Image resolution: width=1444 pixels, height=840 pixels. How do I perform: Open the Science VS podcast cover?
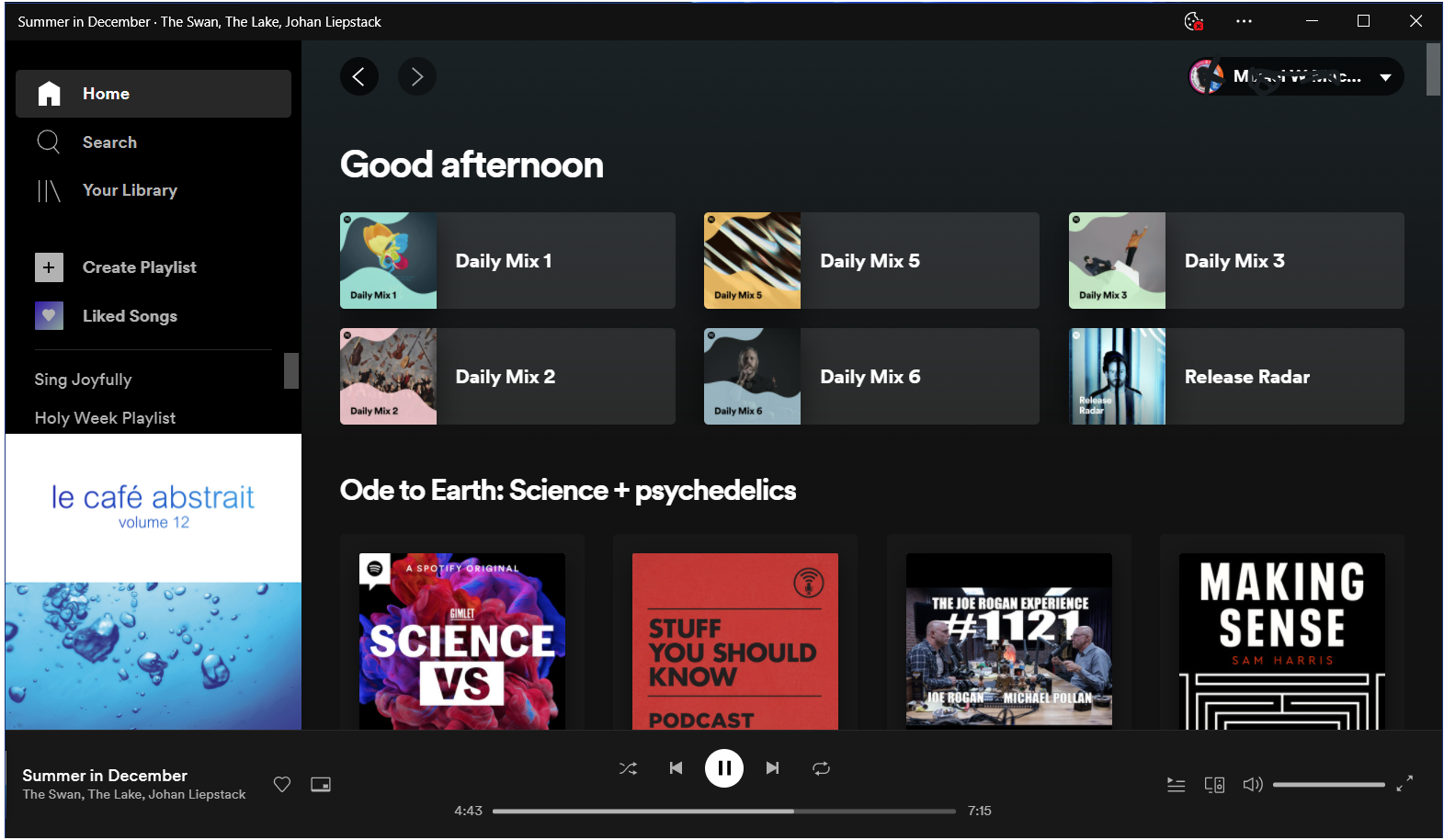(462, 641)
